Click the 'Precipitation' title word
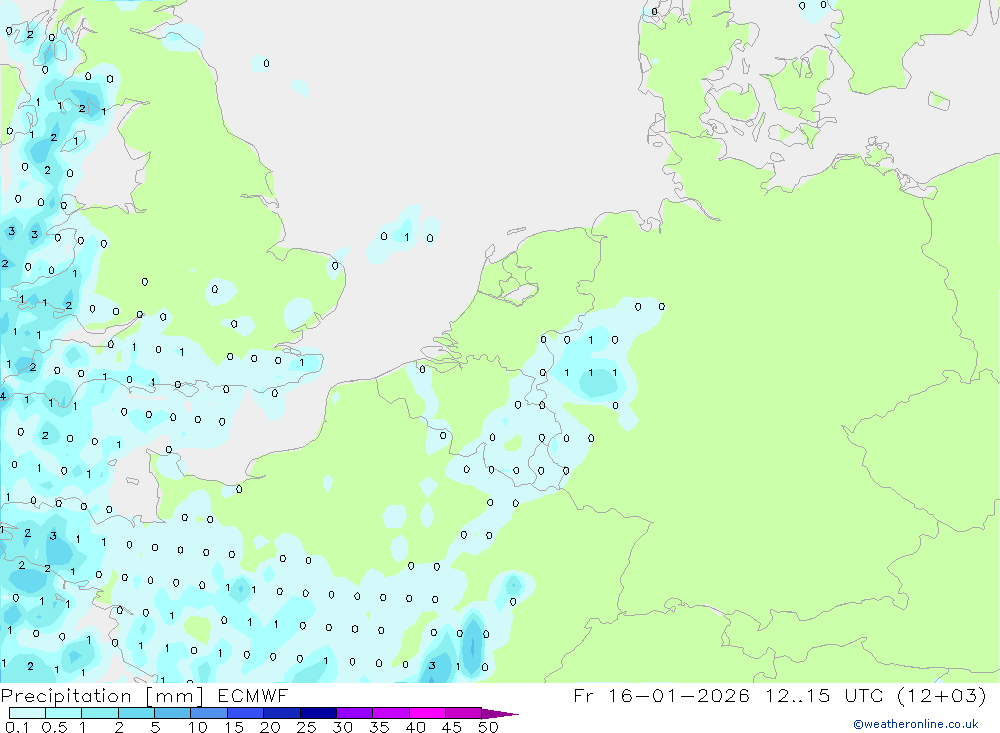1000x733 pixels. coord(66,696)
